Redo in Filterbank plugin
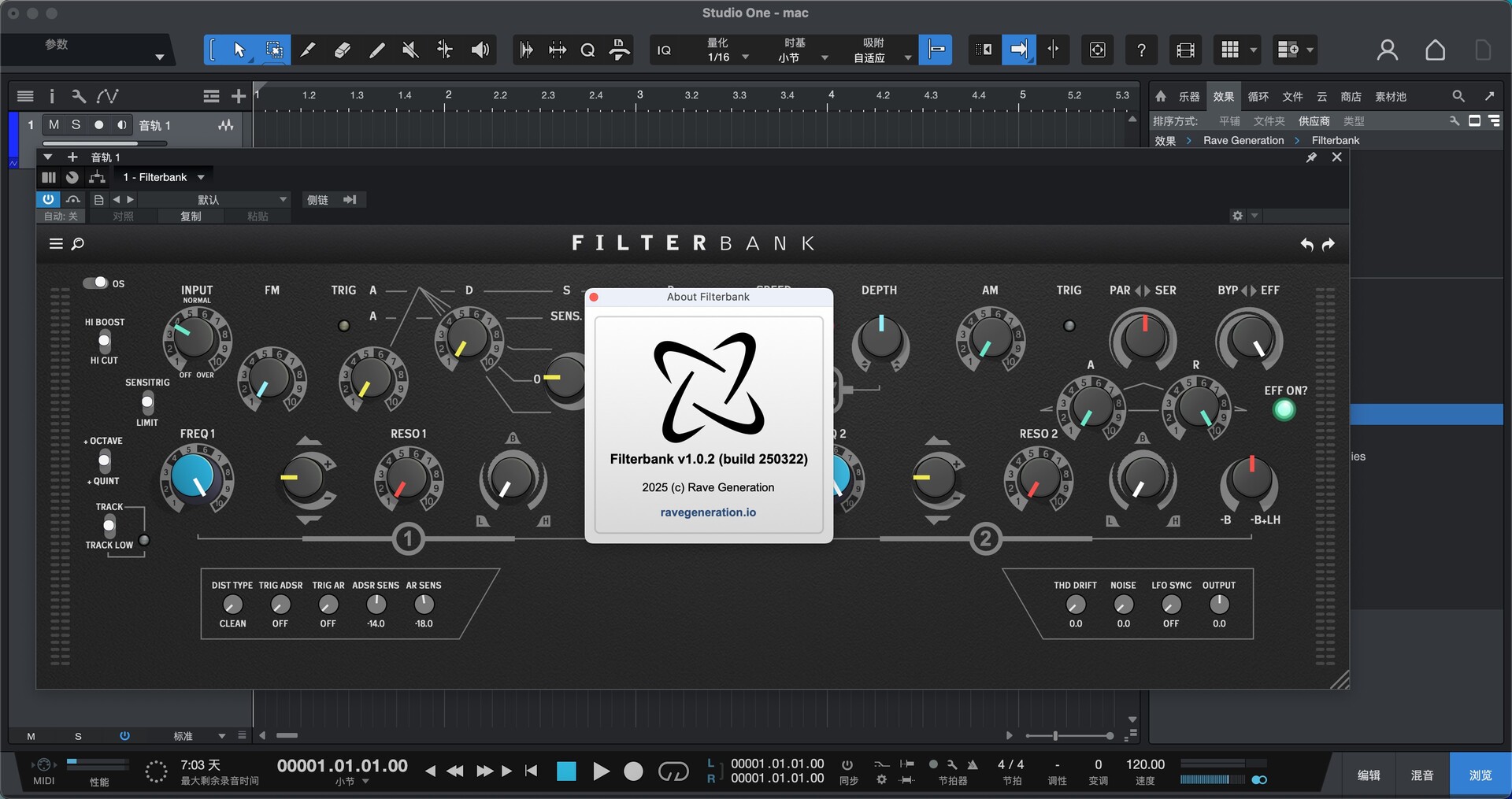The height and width of the screenshot is (799, 1512). point(1329,245)
